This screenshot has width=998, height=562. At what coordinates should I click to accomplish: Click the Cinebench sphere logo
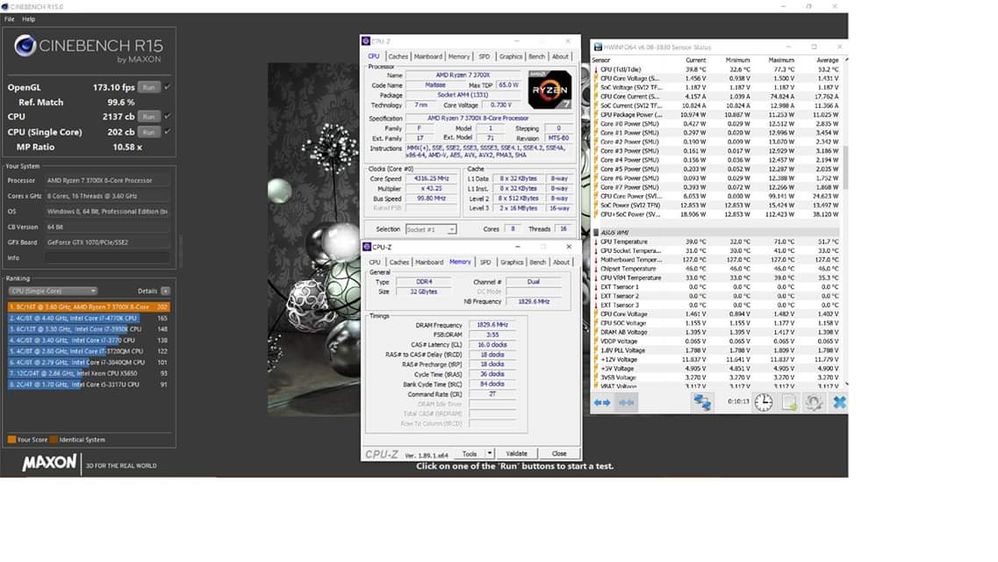click(x=25, y=46)
